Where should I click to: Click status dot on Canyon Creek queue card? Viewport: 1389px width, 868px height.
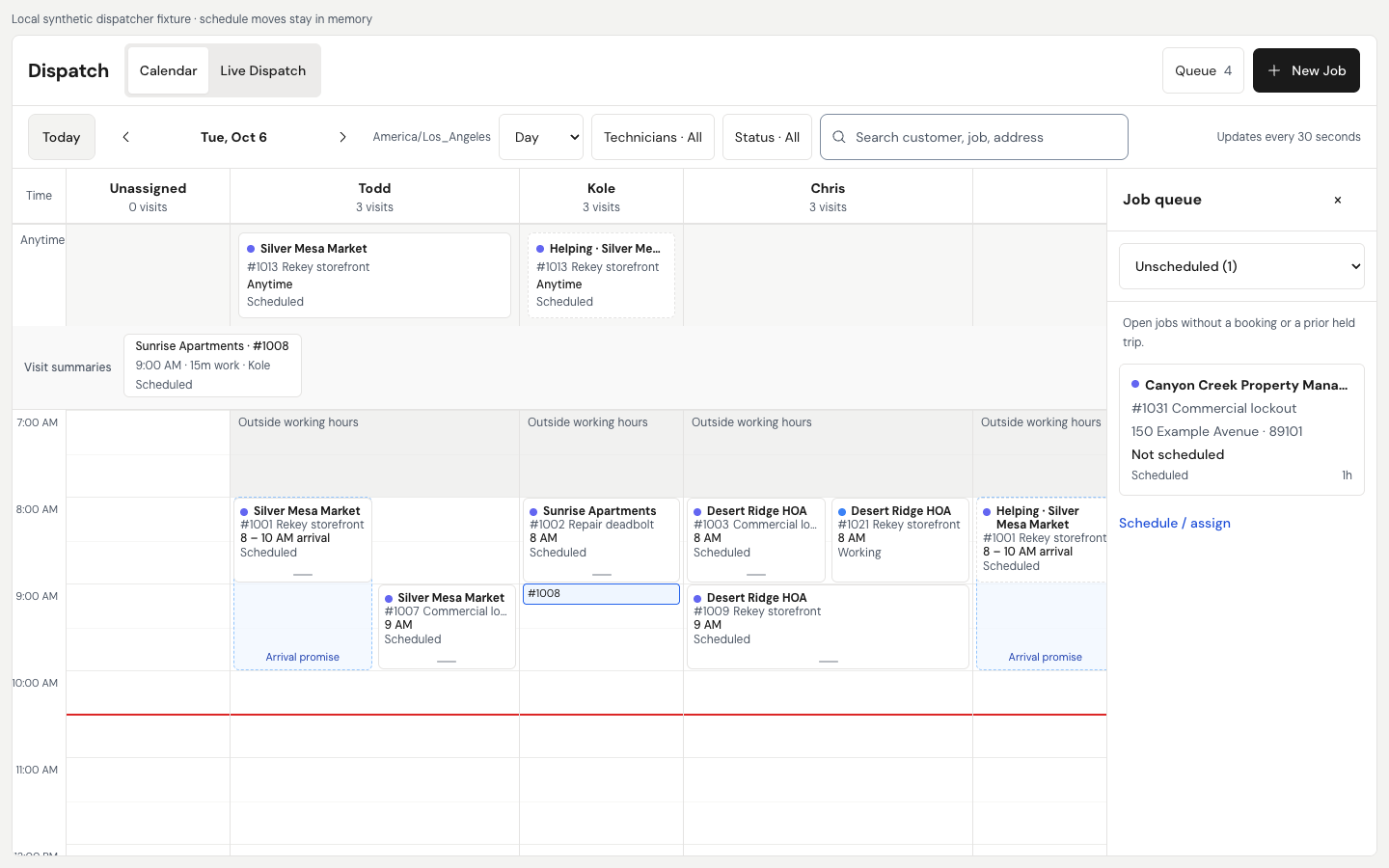point(1135,384)
